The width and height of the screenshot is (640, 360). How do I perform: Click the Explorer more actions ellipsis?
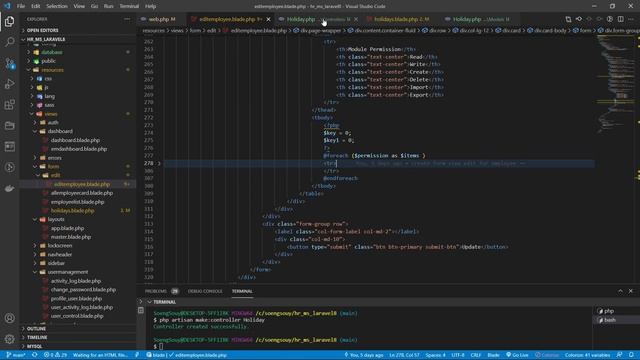pos(127,19)
